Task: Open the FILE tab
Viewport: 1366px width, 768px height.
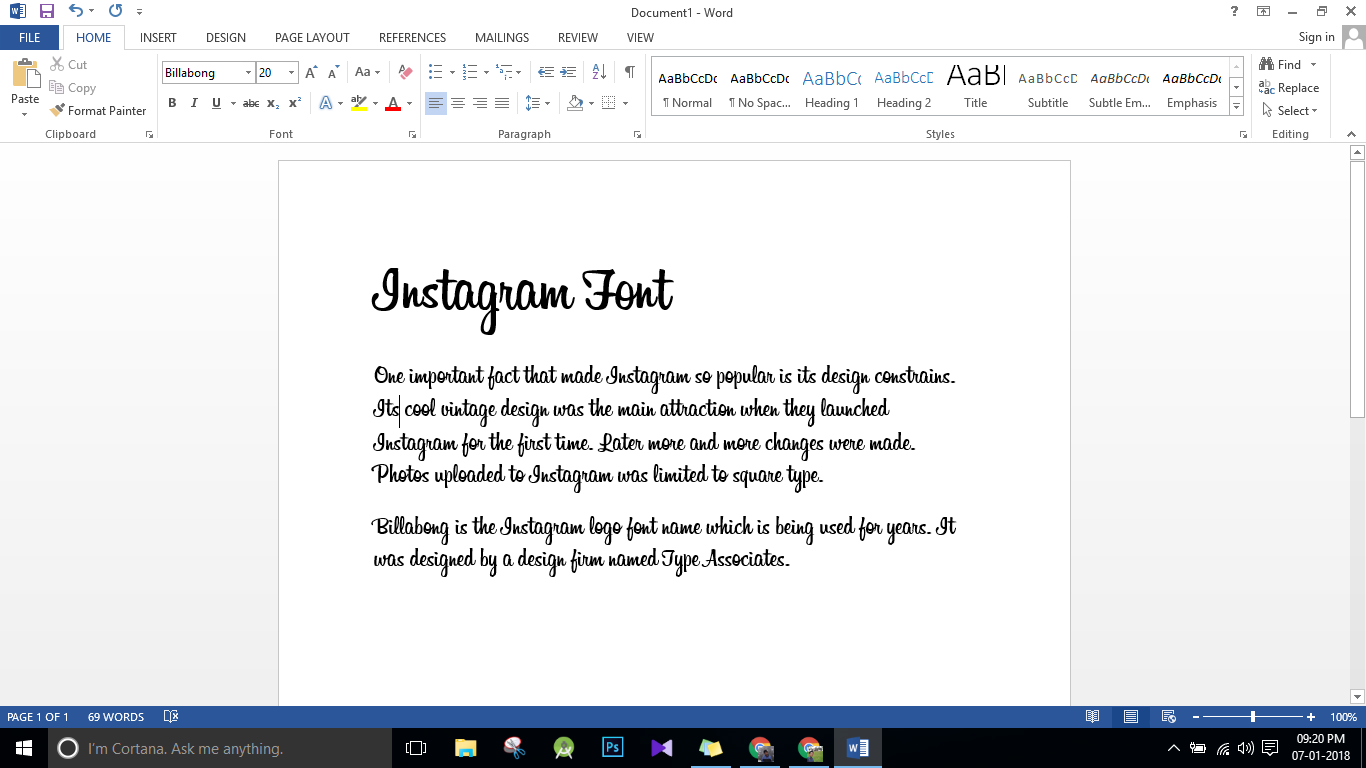Action: coord(30,37)
